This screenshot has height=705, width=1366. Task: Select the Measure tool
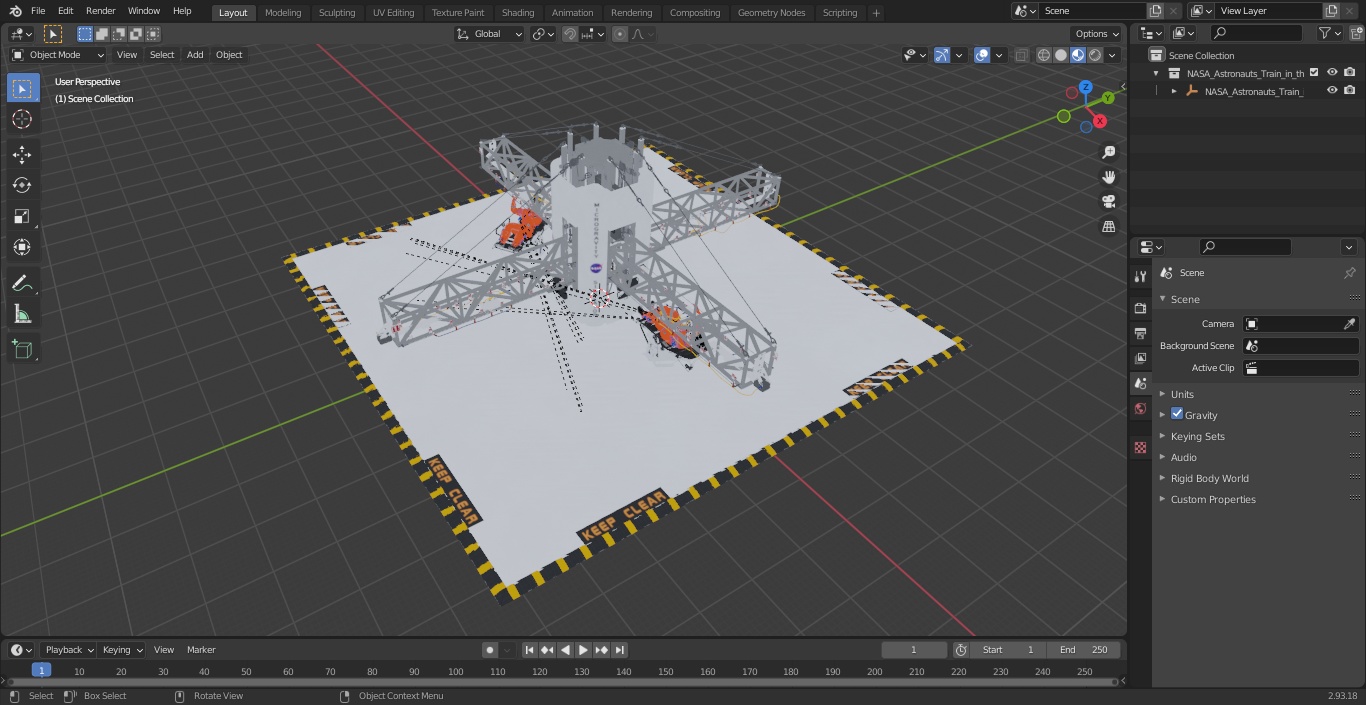(22, 315)
